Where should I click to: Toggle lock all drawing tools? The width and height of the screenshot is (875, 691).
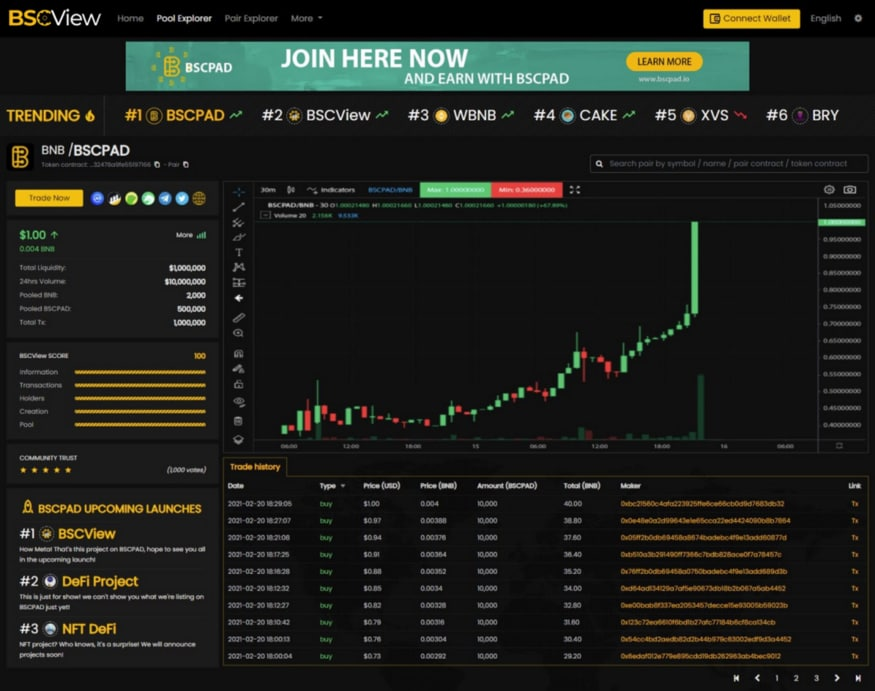click(239, 384)
